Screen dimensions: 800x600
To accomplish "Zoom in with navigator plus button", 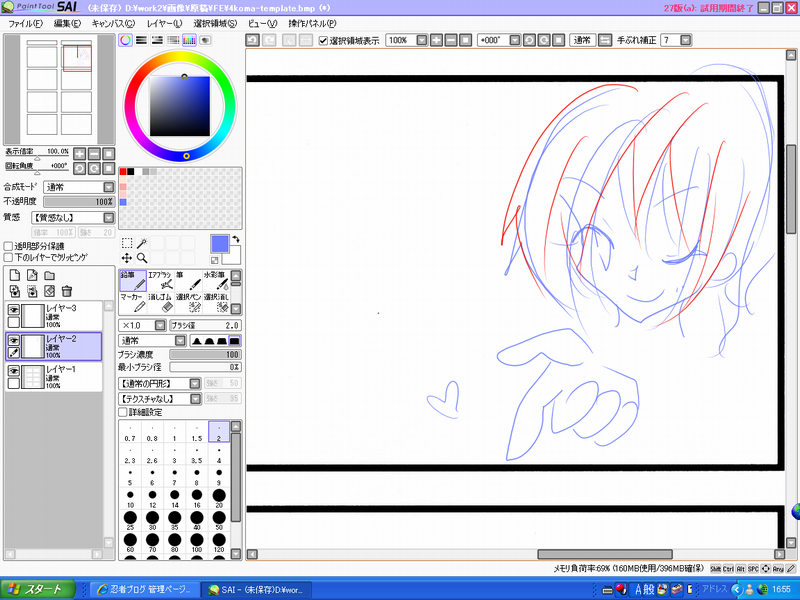I will coord(80,154).
